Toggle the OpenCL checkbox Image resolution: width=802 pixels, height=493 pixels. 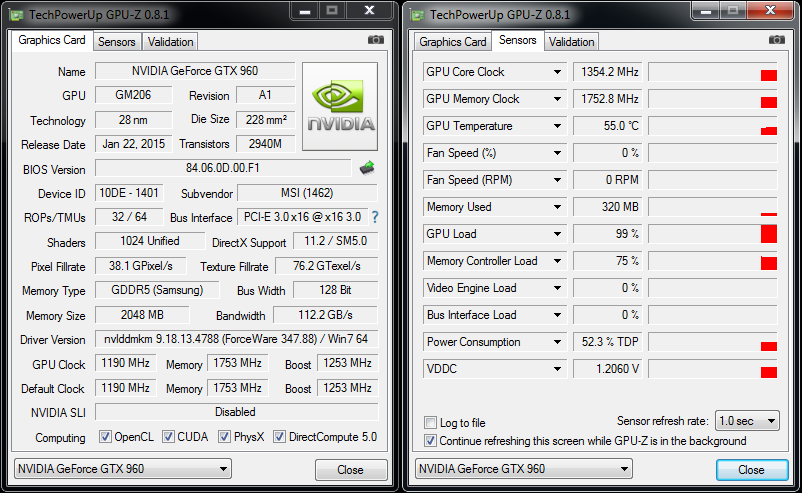coord(105,437)
